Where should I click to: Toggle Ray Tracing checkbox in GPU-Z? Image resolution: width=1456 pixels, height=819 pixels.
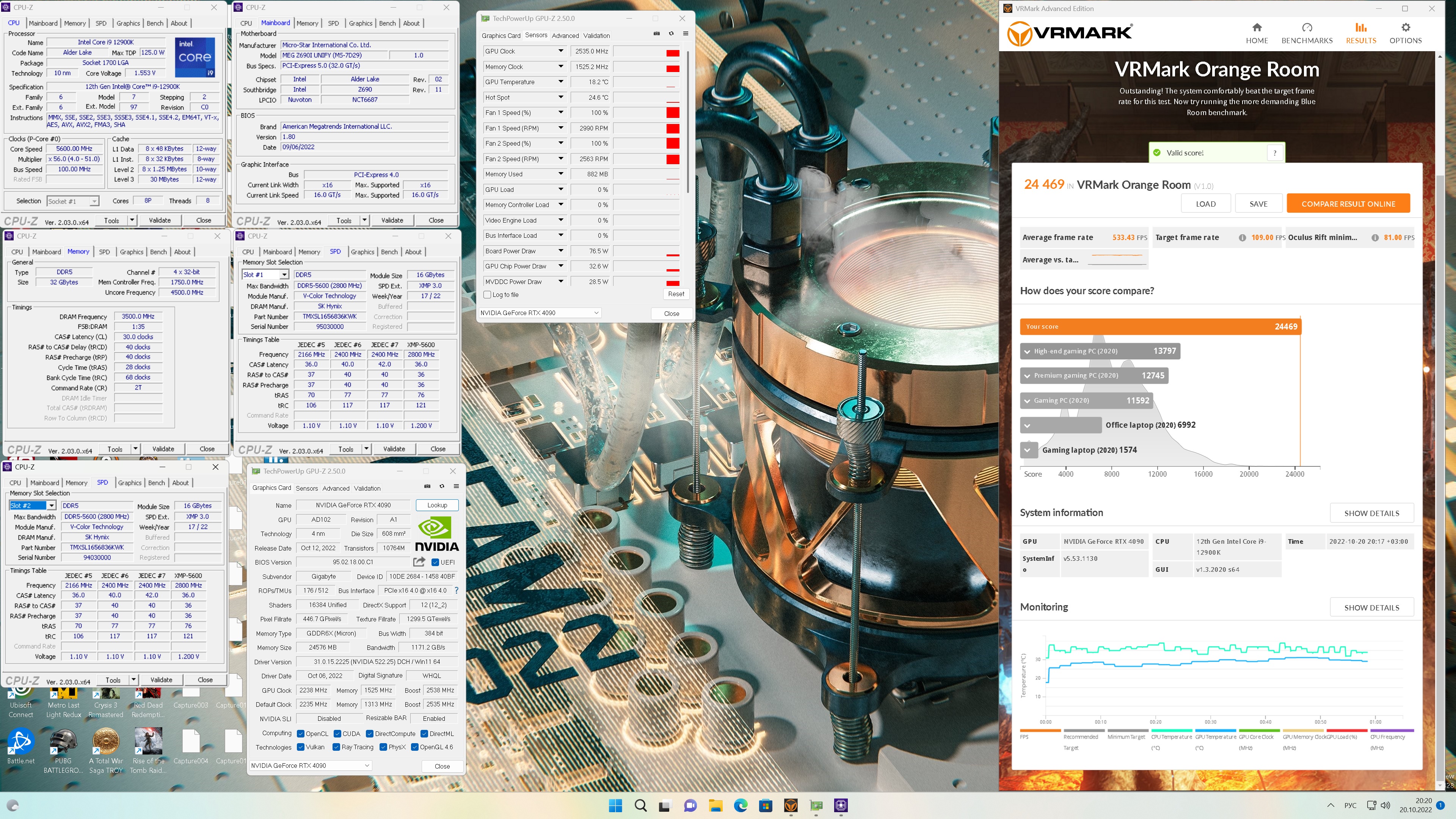tap(336, 747)
